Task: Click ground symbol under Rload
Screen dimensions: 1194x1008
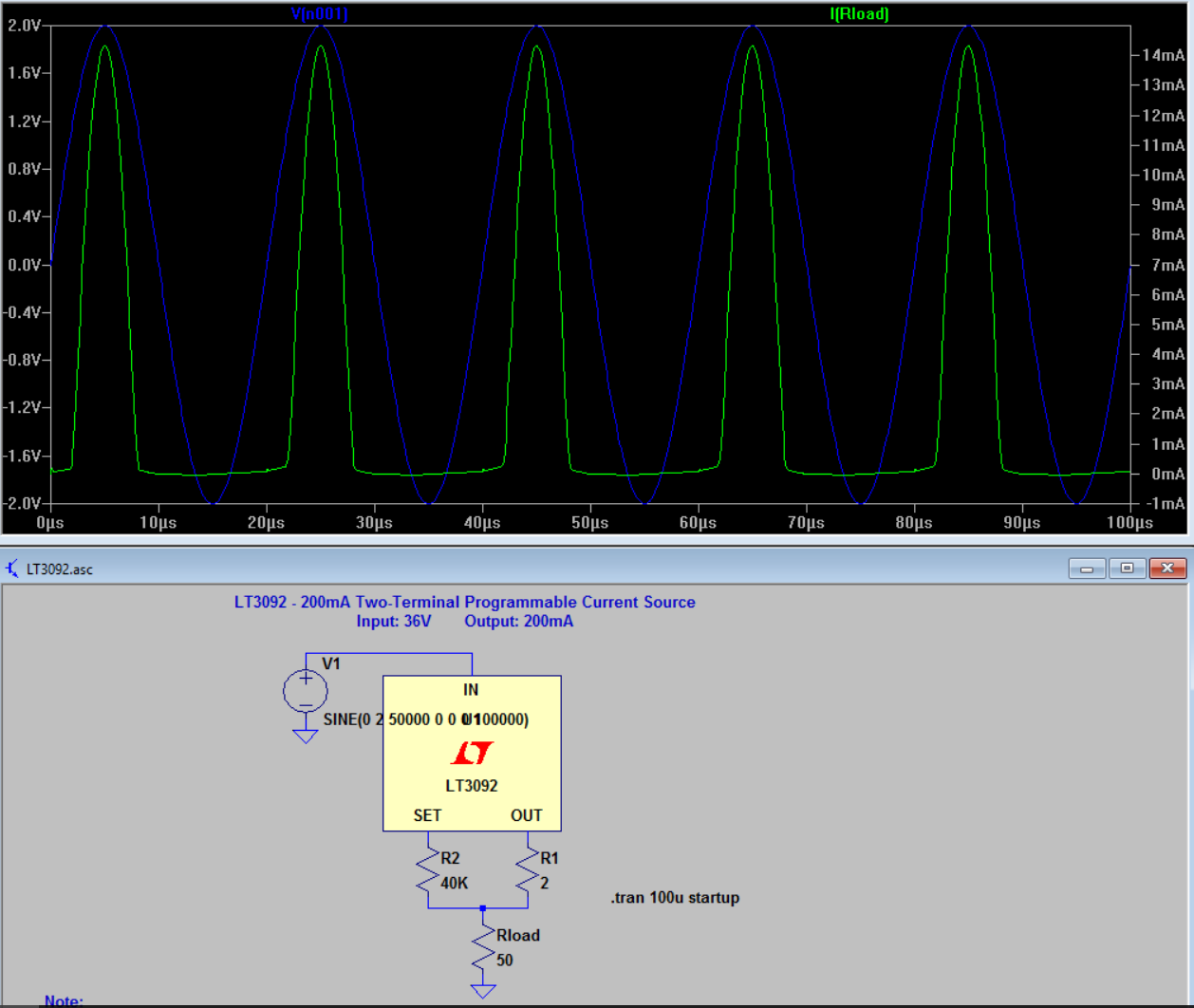Action: coord(483,992)
